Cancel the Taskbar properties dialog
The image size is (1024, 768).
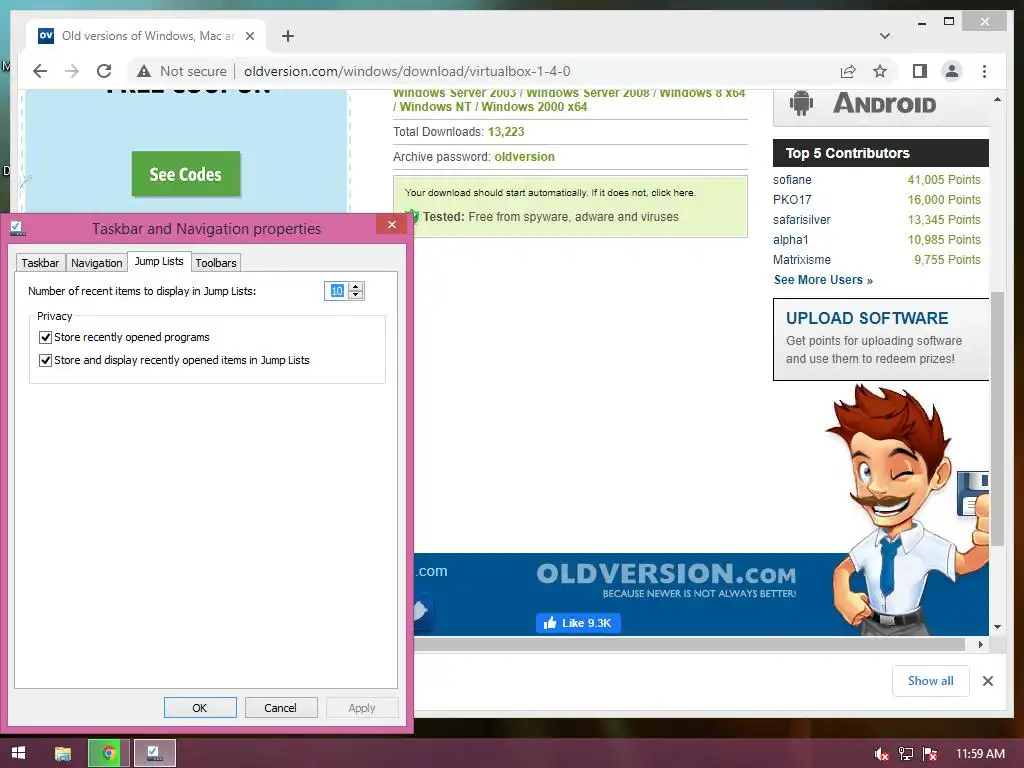pos(280,708)
